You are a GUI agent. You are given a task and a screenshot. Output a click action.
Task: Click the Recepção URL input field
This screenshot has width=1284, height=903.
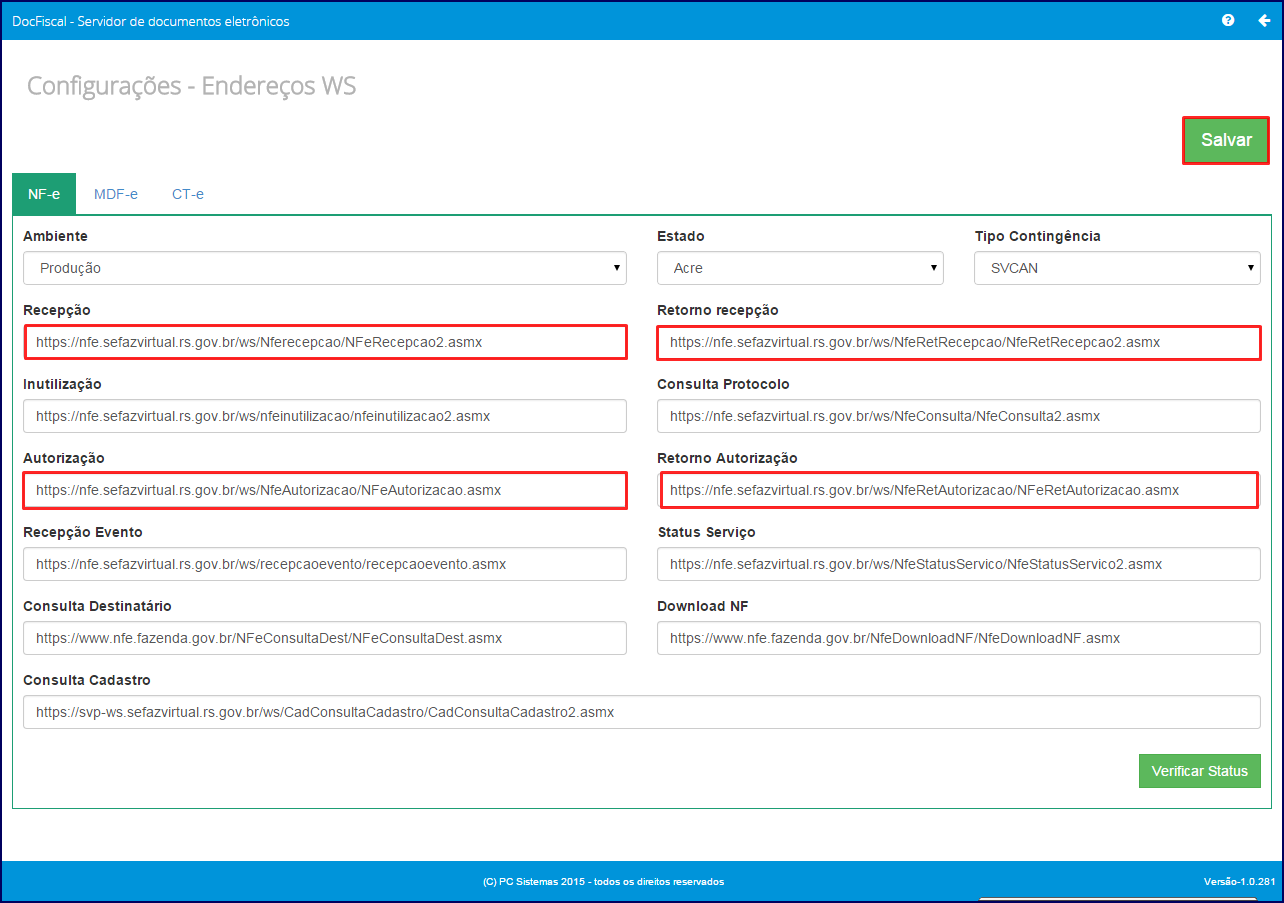pyautogui.click(x=325, y=342)
